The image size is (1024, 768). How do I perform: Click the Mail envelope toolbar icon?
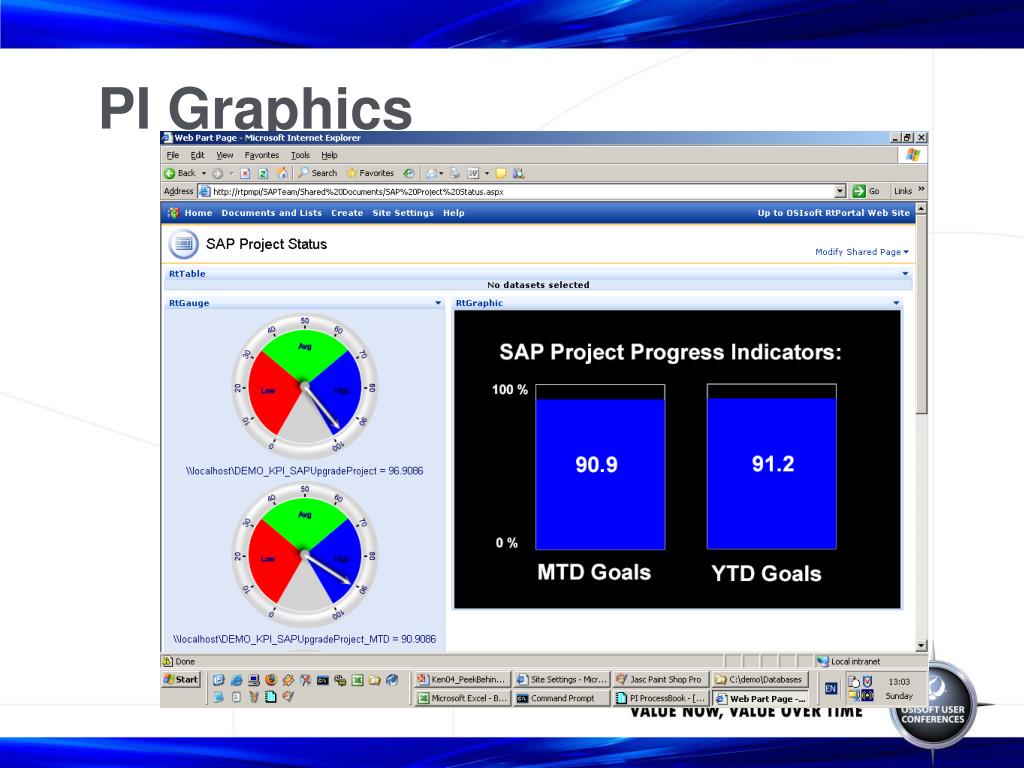pos(432,173)
